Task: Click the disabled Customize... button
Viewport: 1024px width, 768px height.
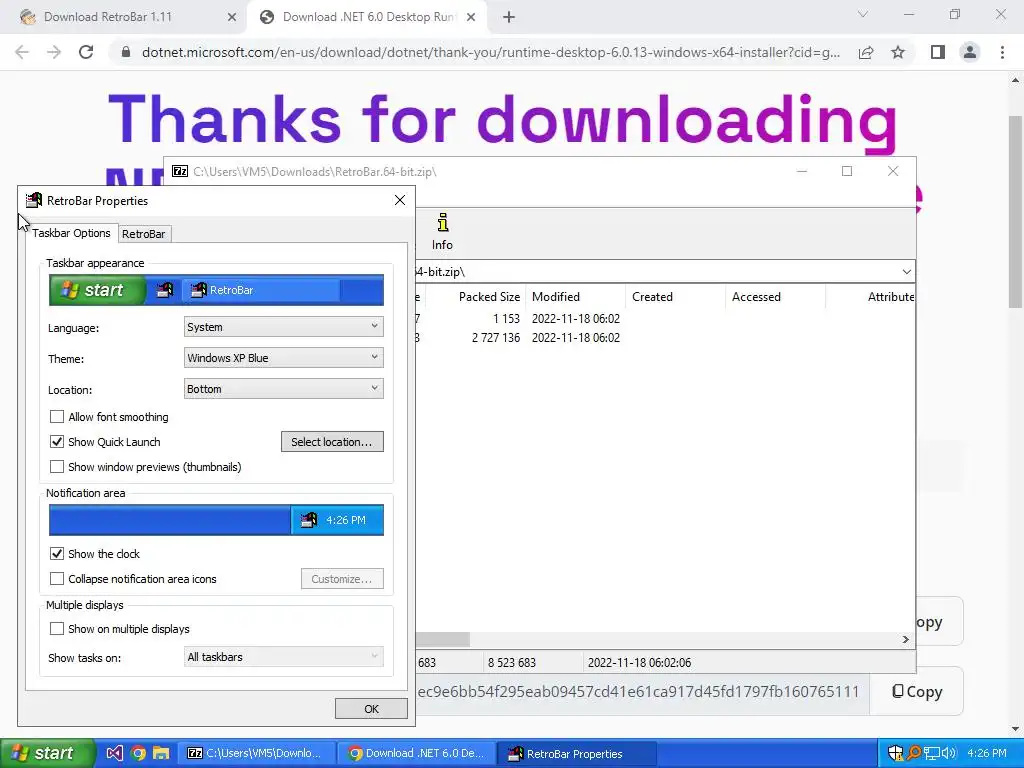Action: [342, 579]
